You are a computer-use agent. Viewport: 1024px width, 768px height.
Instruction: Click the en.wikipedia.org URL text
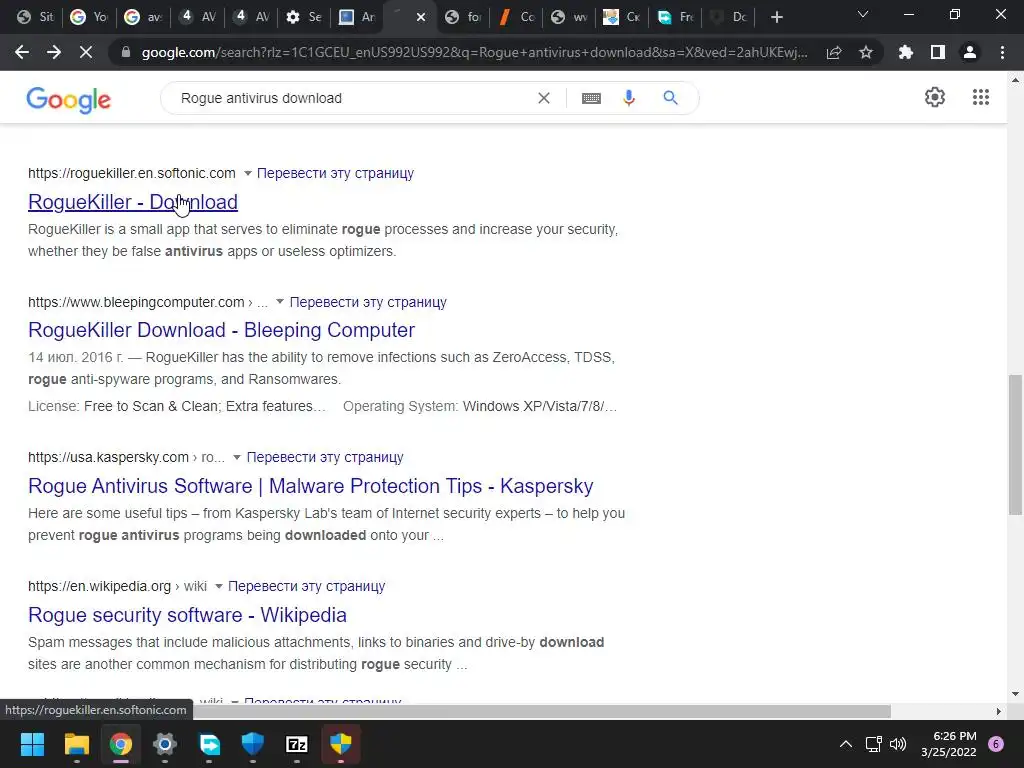point(99,586)
